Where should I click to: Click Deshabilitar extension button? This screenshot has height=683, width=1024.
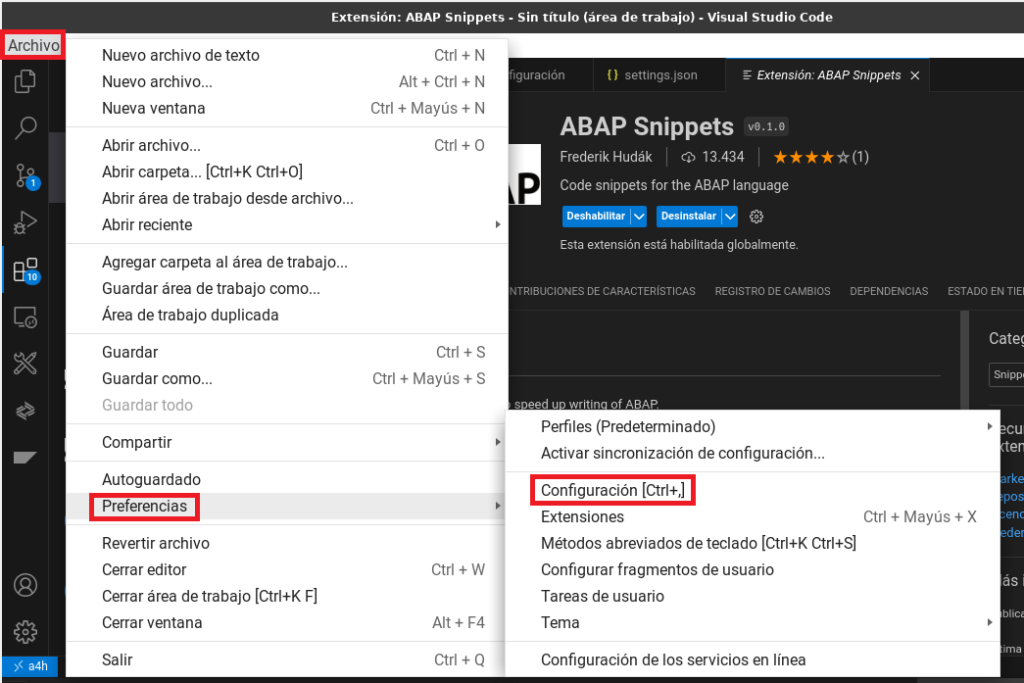tap(596, 217)
